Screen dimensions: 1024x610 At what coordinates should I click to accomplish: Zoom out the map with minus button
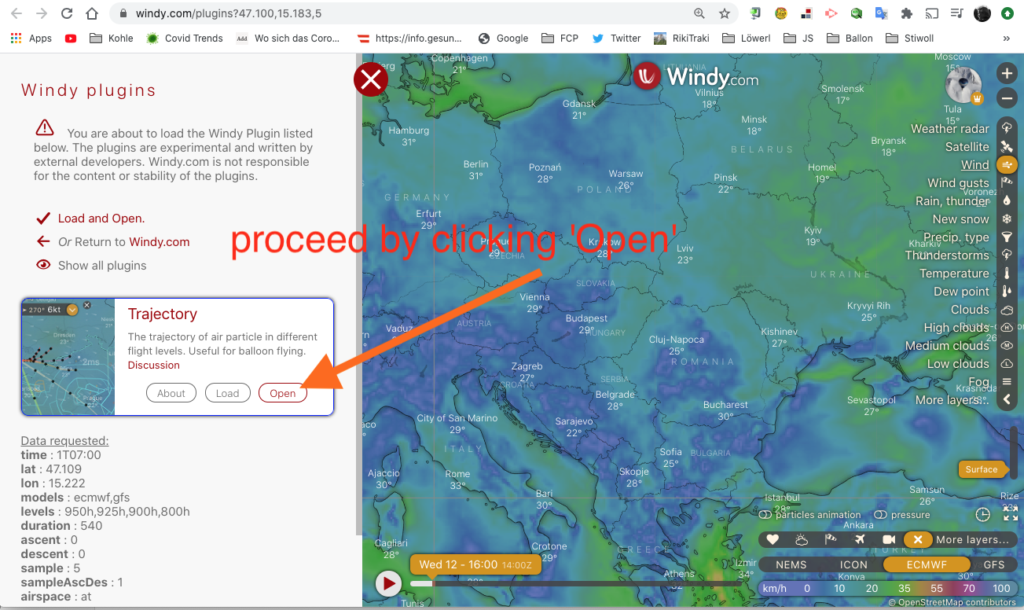point(1007,99)
